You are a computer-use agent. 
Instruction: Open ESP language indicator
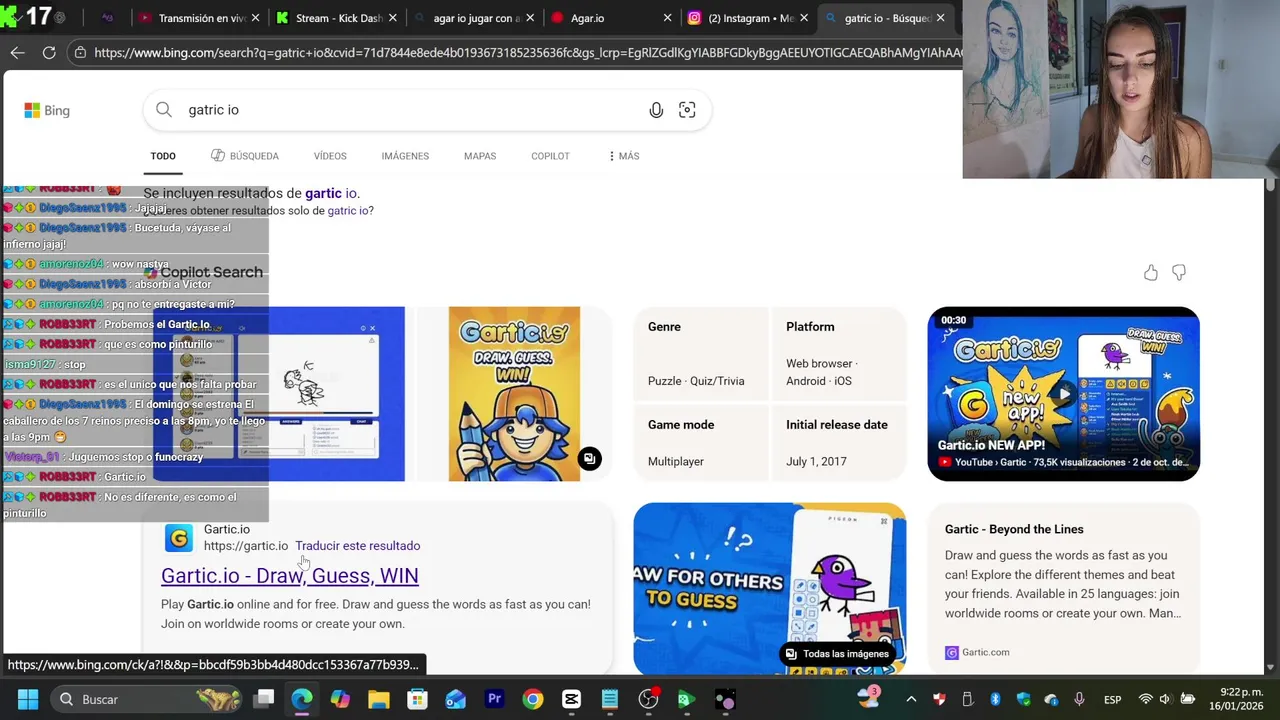1112,699
